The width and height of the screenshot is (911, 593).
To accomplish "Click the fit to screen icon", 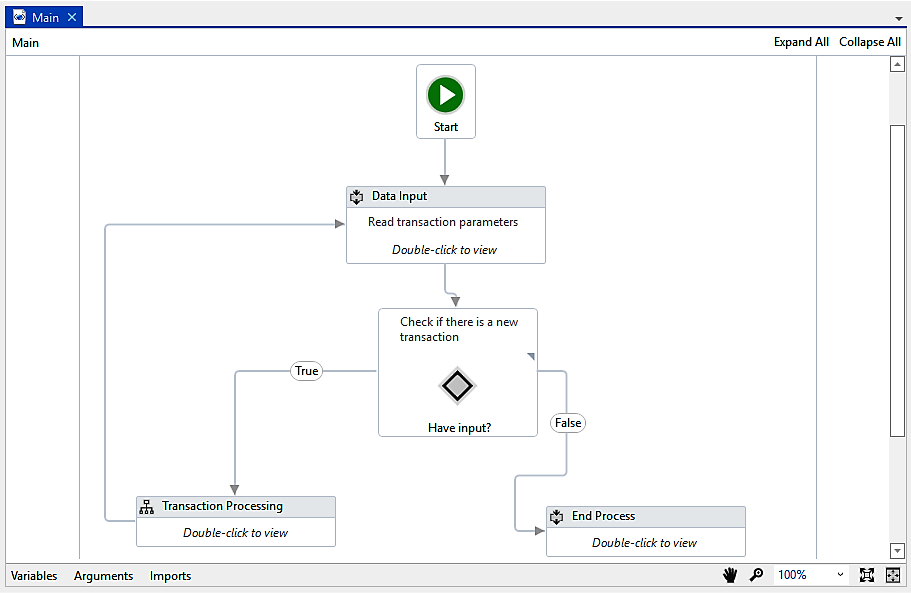I will pos(867,575).
